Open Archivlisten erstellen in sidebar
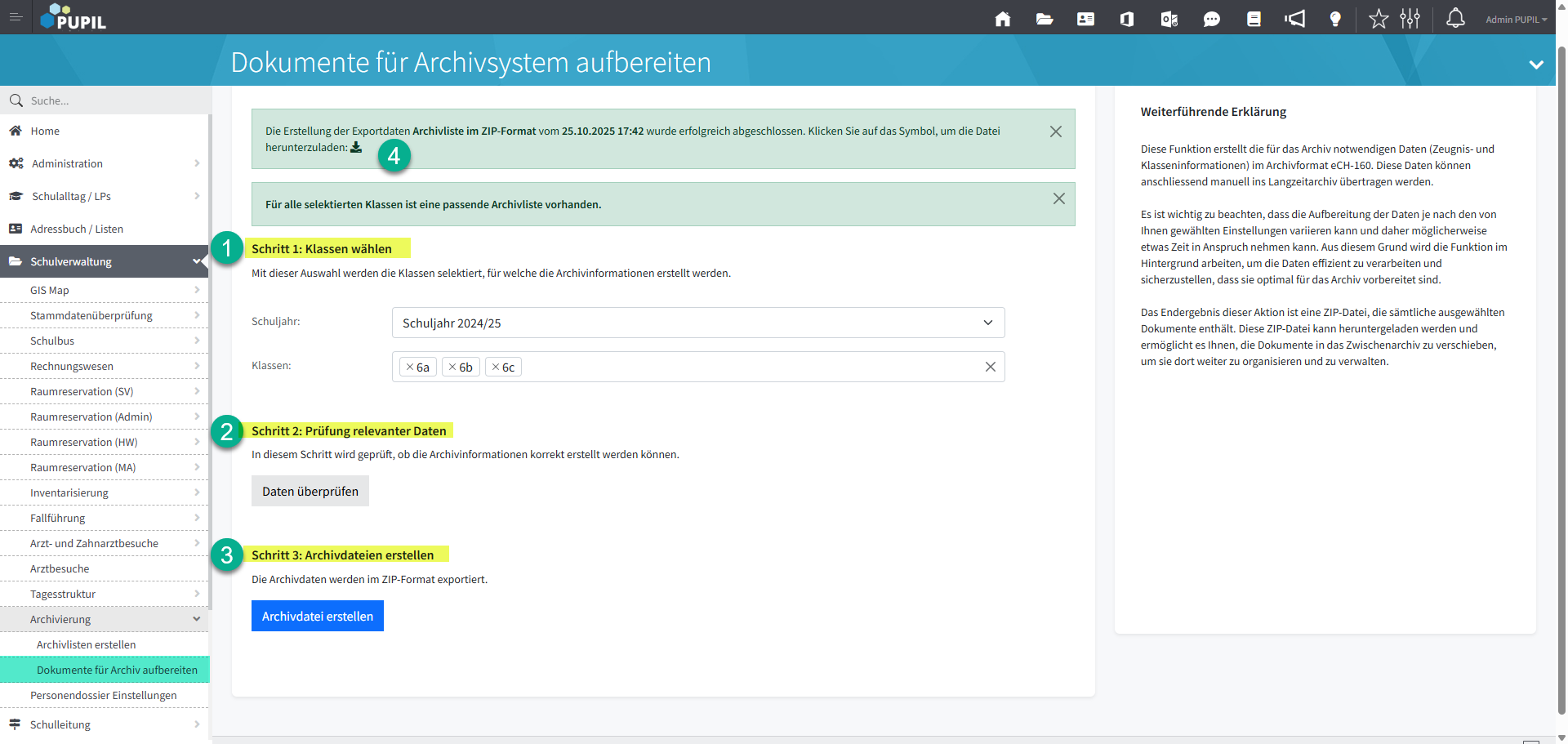The image size is (1568, 744). pyautogui.click(x=87, y=644)
